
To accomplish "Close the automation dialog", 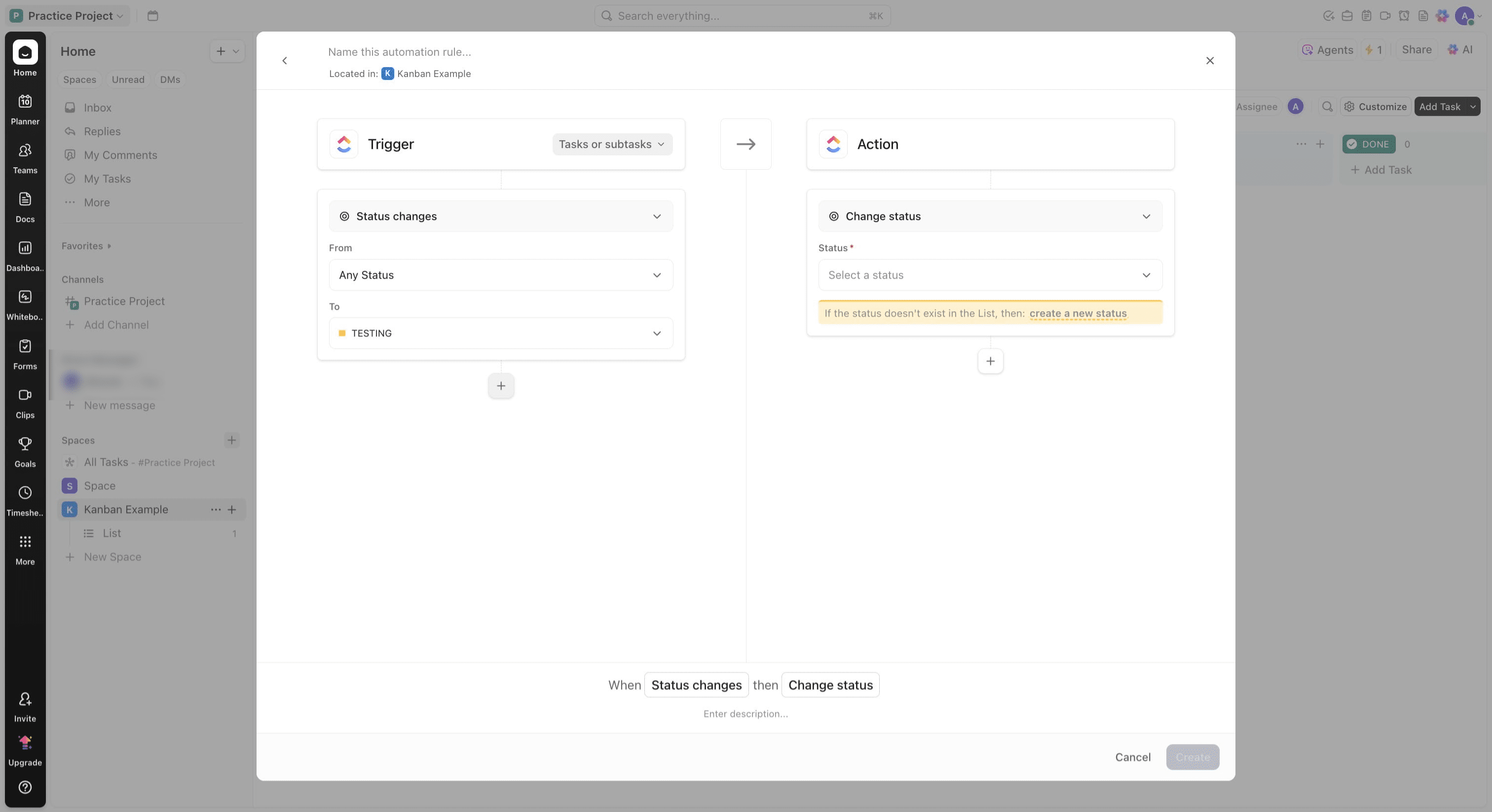I will [1209, 61].
